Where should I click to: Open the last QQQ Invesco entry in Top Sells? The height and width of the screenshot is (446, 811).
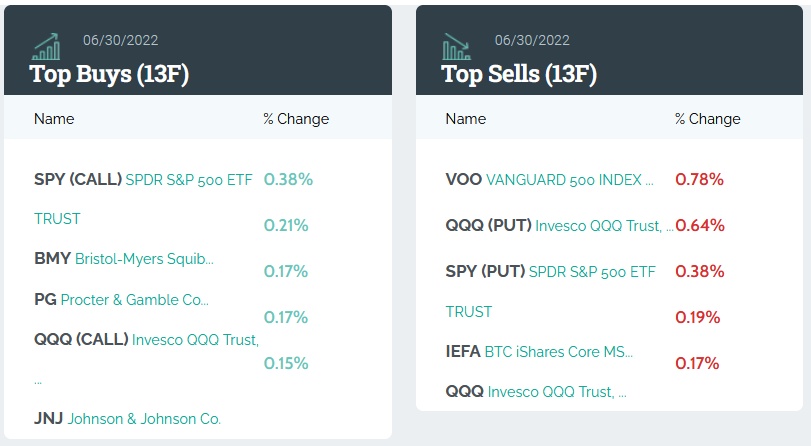(536, 392)
